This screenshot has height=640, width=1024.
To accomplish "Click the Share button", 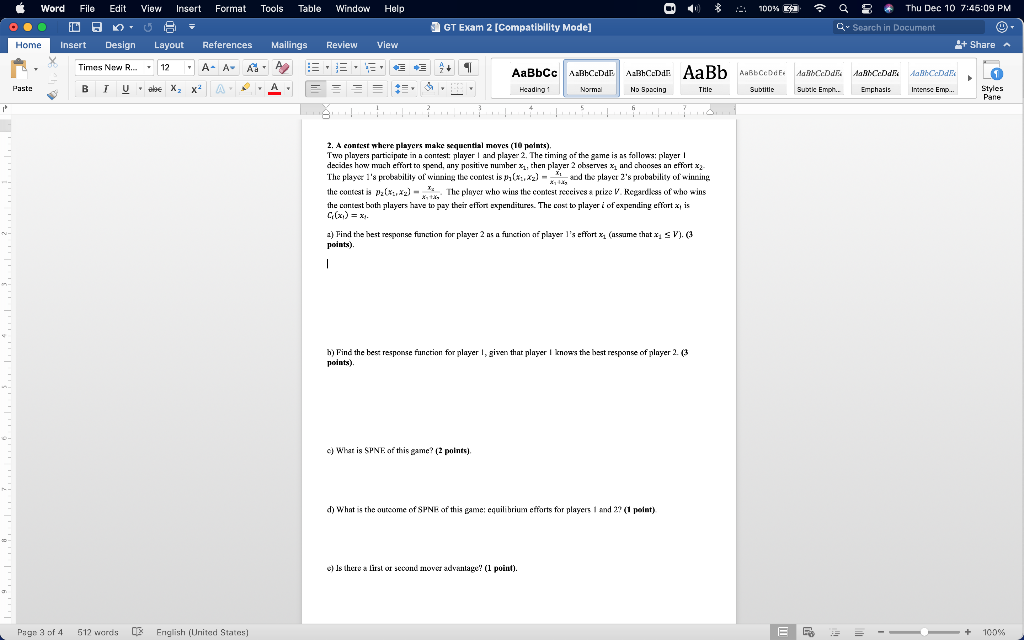I will [975, 45].
